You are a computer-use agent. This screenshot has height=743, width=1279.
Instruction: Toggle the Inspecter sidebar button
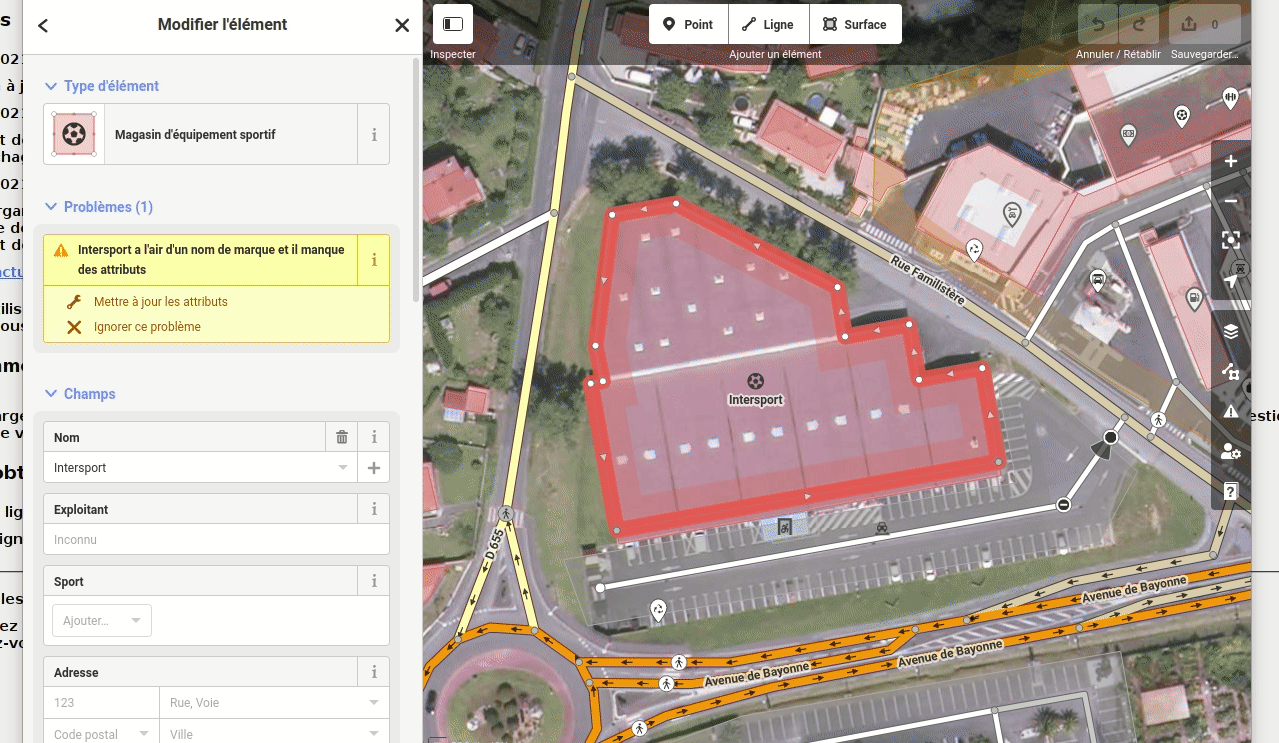click(453, 24)
